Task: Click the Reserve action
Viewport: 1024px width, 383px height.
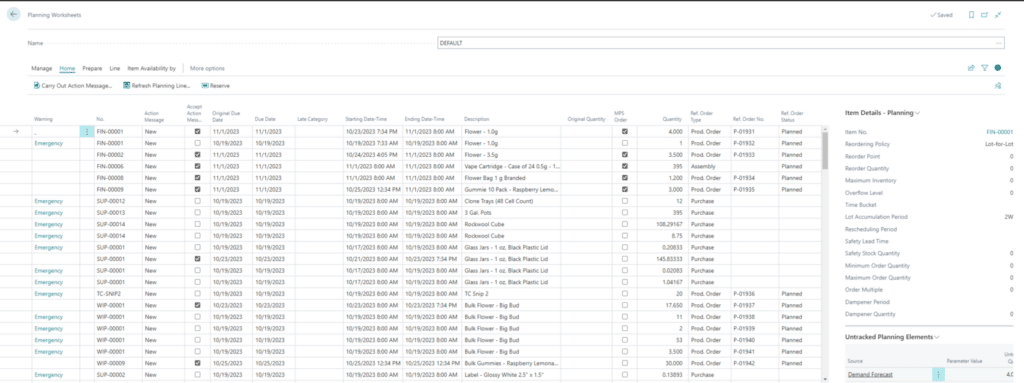Action: point(215,86)
